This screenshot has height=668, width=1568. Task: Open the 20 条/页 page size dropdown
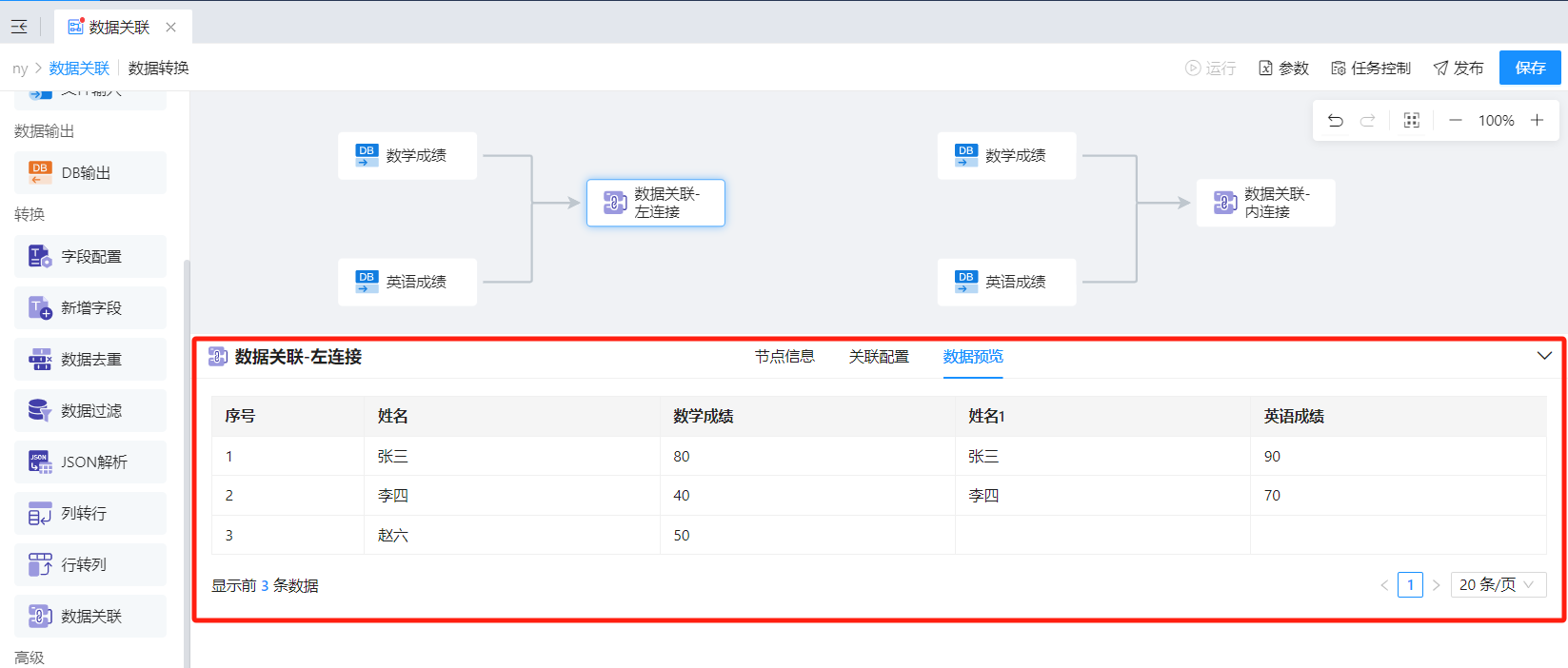pyautogui.click(x=1498, y=585)
